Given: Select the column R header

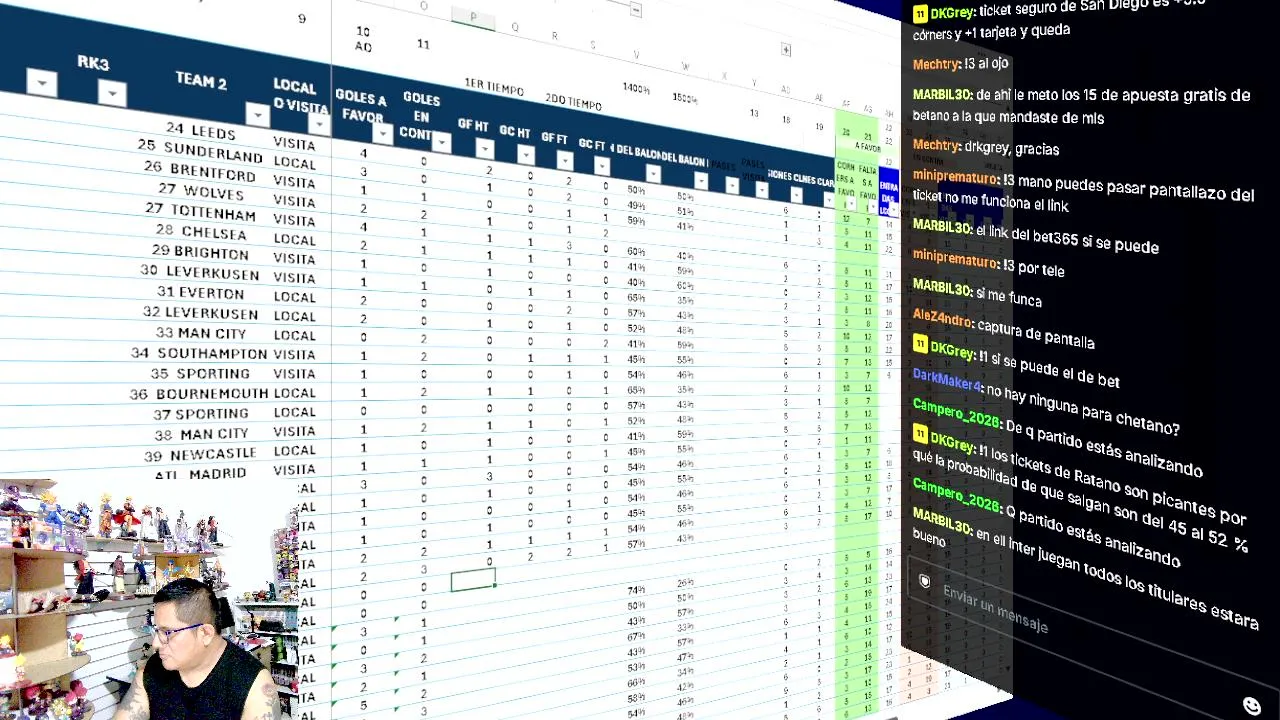Looking at the screenshot, I should 555,35.
